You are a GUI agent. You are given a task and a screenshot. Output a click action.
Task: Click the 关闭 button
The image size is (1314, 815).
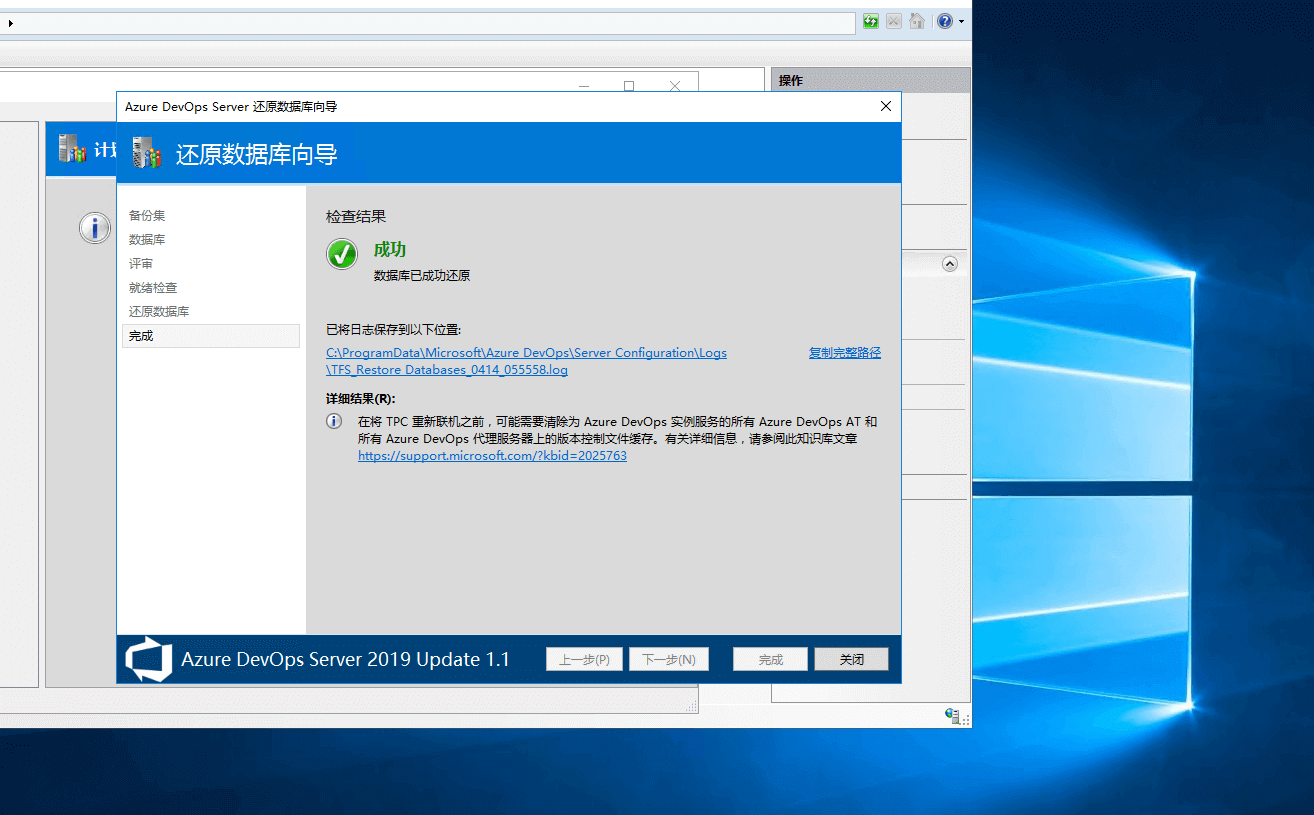[x=851, y=659]
